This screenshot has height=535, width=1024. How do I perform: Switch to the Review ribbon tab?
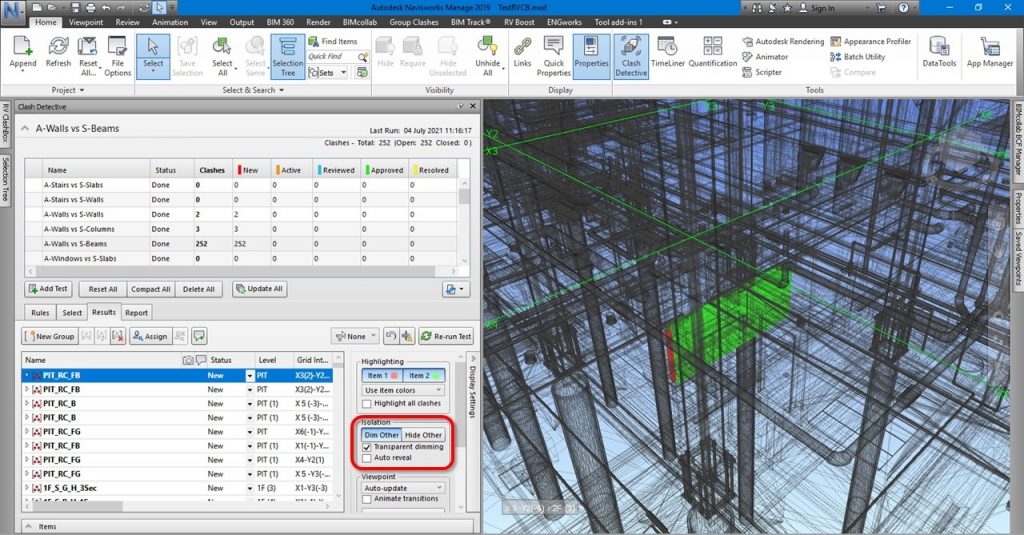coord(127,22)
